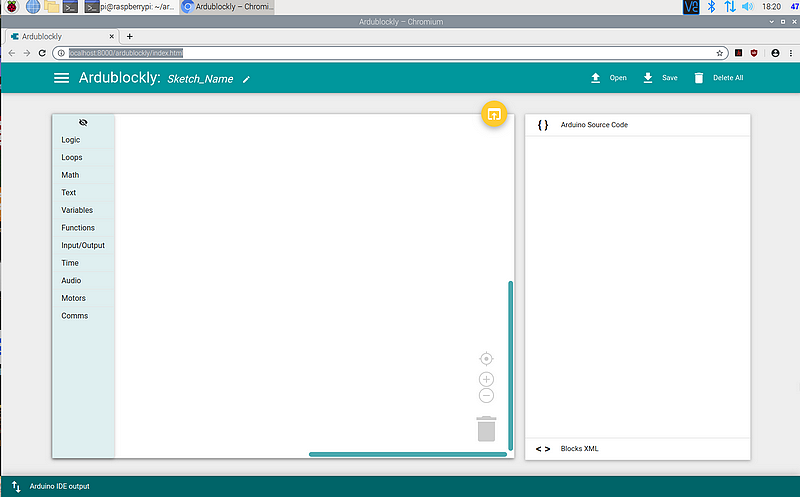
Task: Expand the Arduino IDE output bar
Action: (x=401, y=486)
